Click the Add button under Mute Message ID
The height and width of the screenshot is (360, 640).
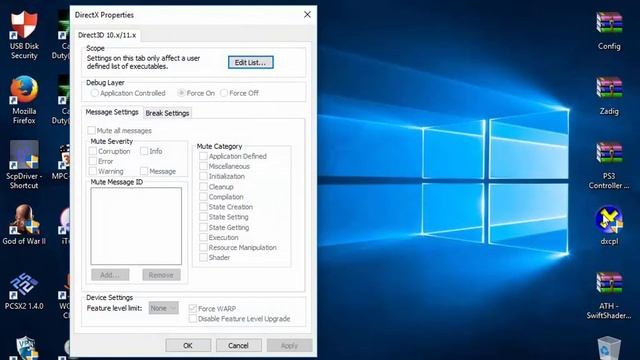[x=110, y=275]
